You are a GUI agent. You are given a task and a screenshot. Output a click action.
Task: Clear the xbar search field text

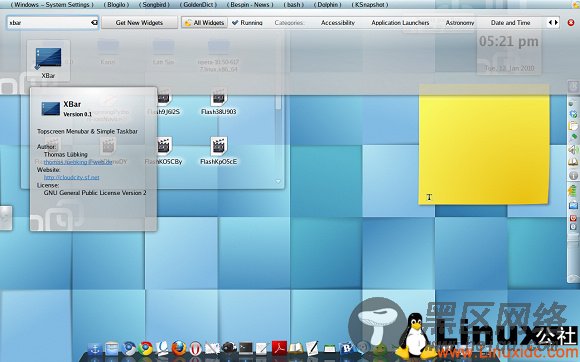pos(94,23)
